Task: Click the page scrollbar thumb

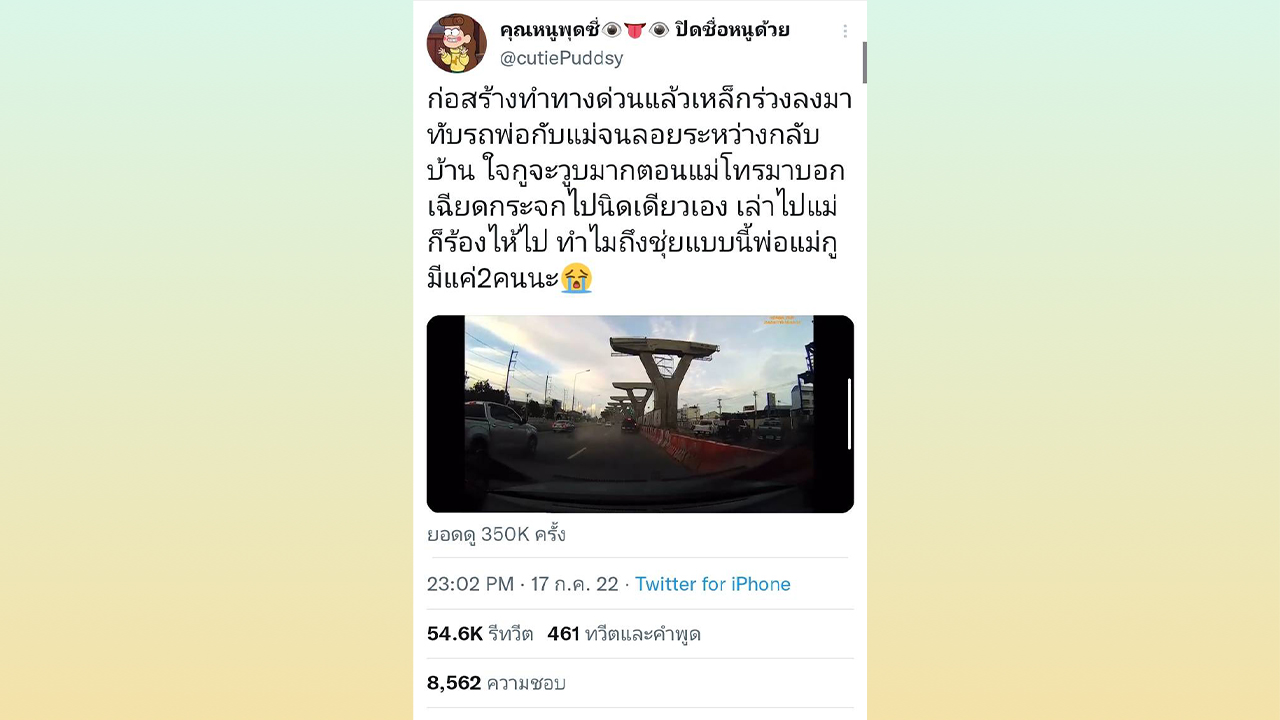Action: (x=864, y=62)
